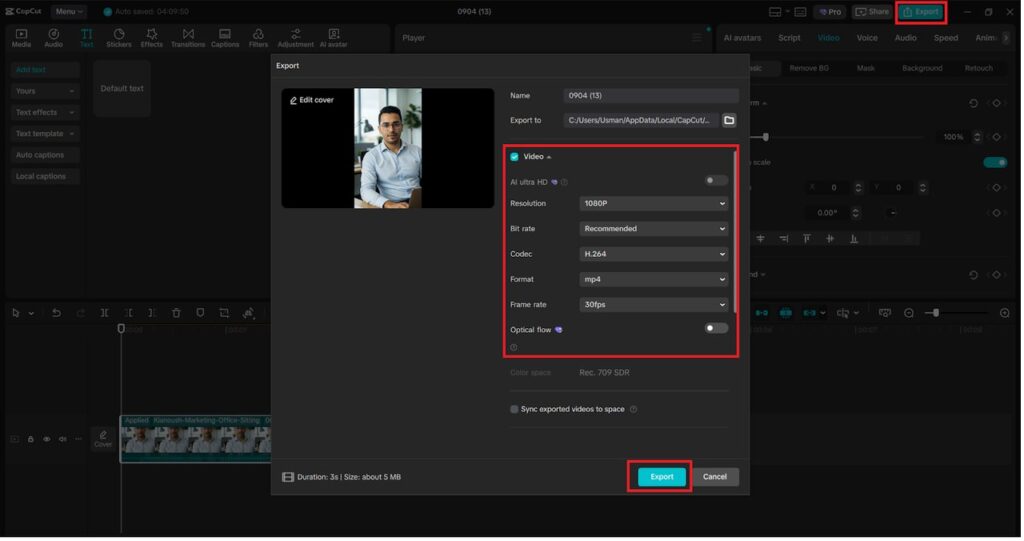Open the AI avatar tool
Viewport: 1024px width, 541px height.
[333, 37]
